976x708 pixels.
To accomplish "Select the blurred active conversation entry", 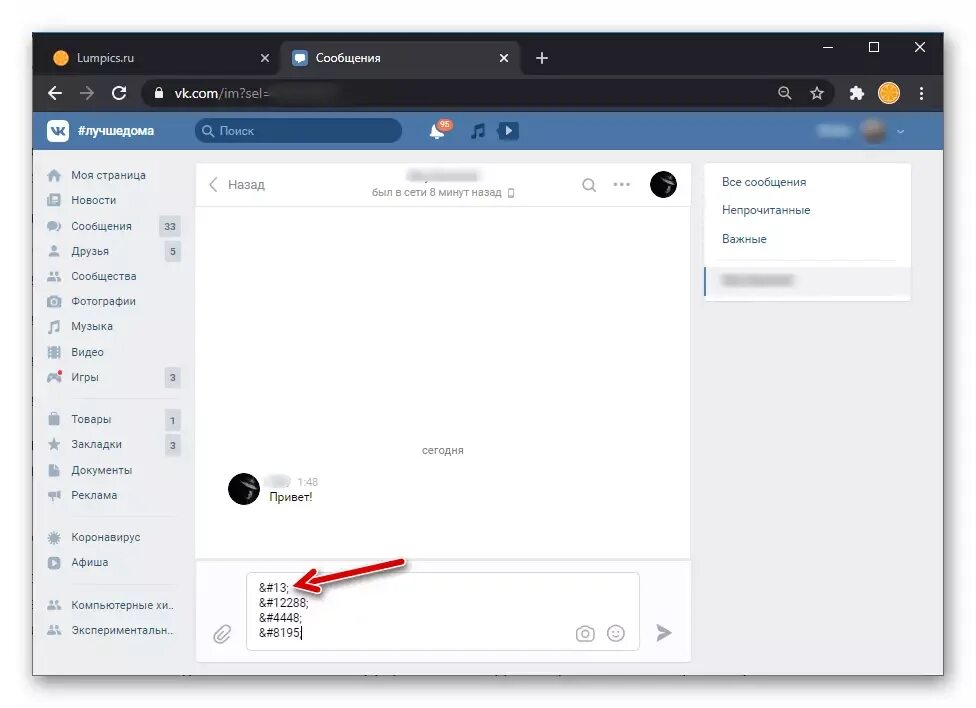I will 807,280.
